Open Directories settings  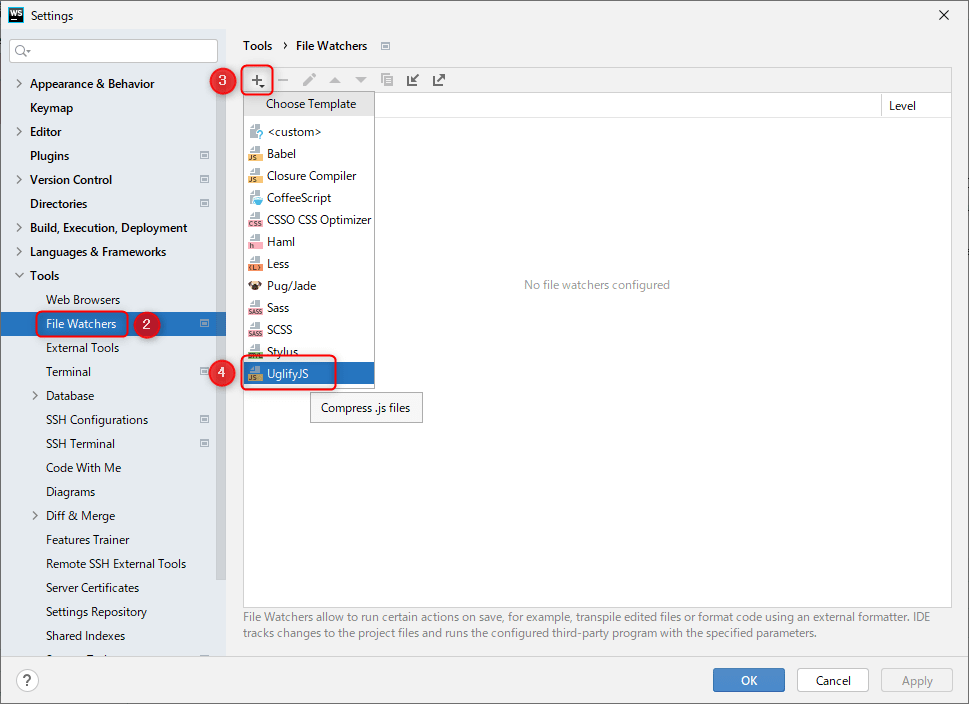click(x=59, y=203)
